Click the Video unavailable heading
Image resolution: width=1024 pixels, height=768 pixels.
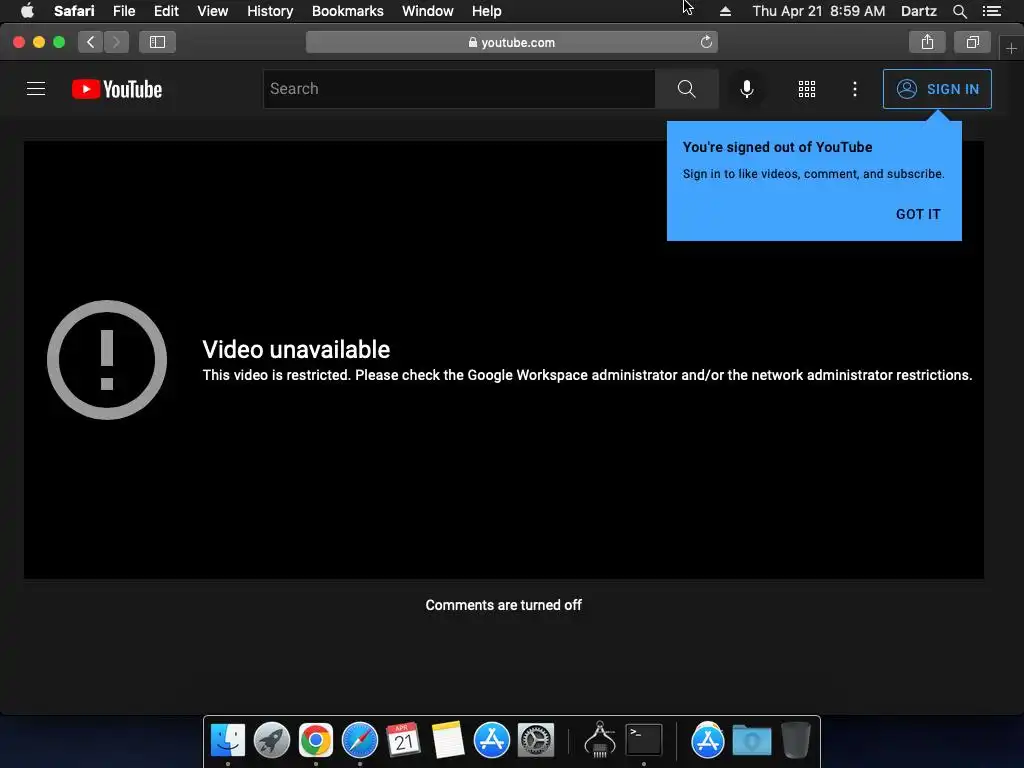pos(296,349)
